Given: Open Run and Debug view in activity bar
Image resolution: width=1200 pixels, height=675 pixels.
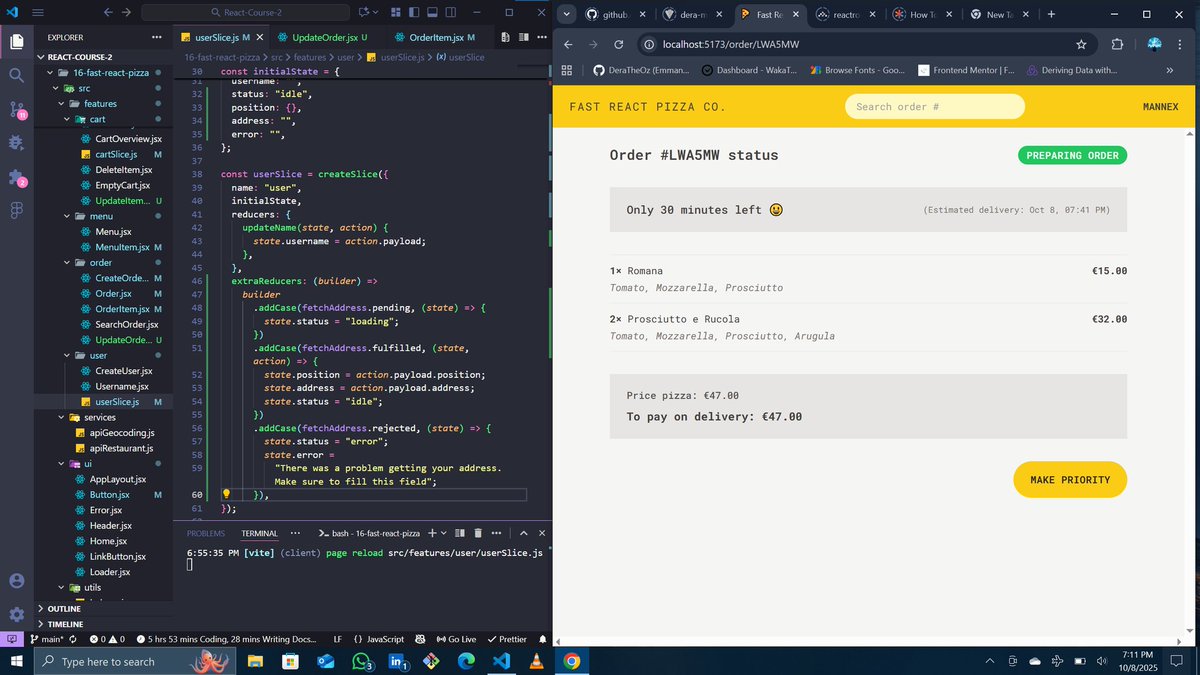Looking at the screenshot, I should pos(16,143).
